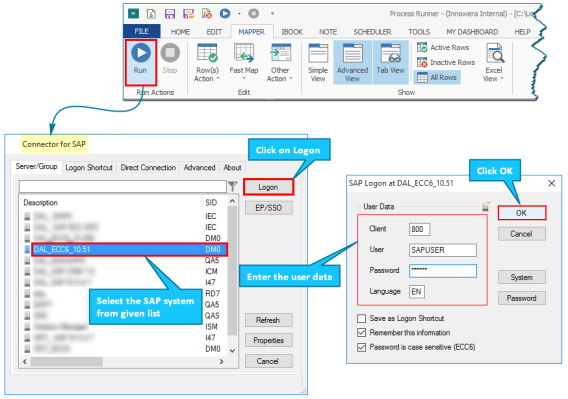Click Cancel in SAP Logon dialog

(x=522, y=234)
